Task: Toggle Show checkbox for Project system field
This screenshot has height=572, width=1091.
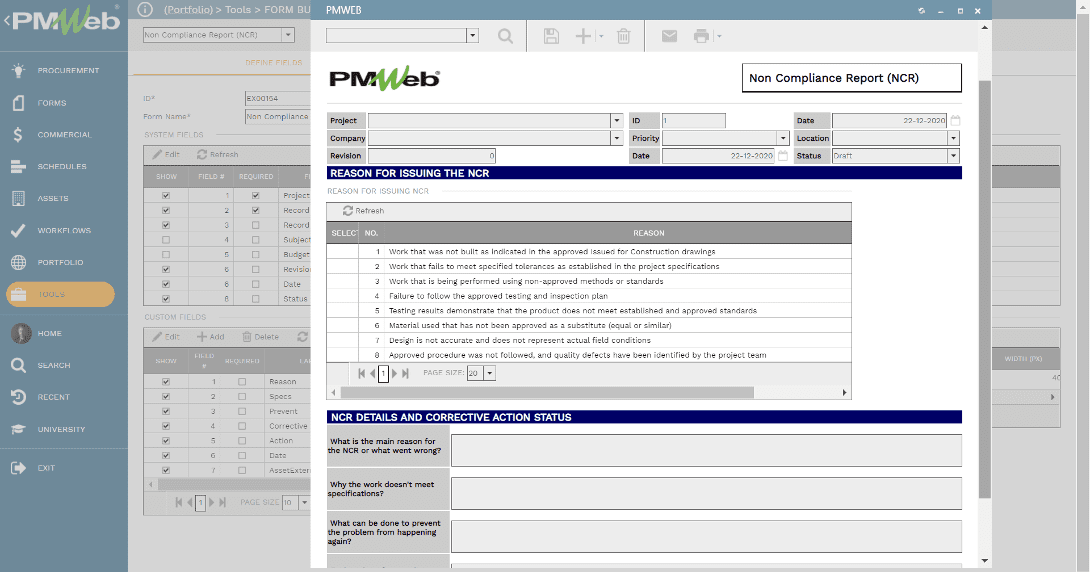Action: coord(166,196)
